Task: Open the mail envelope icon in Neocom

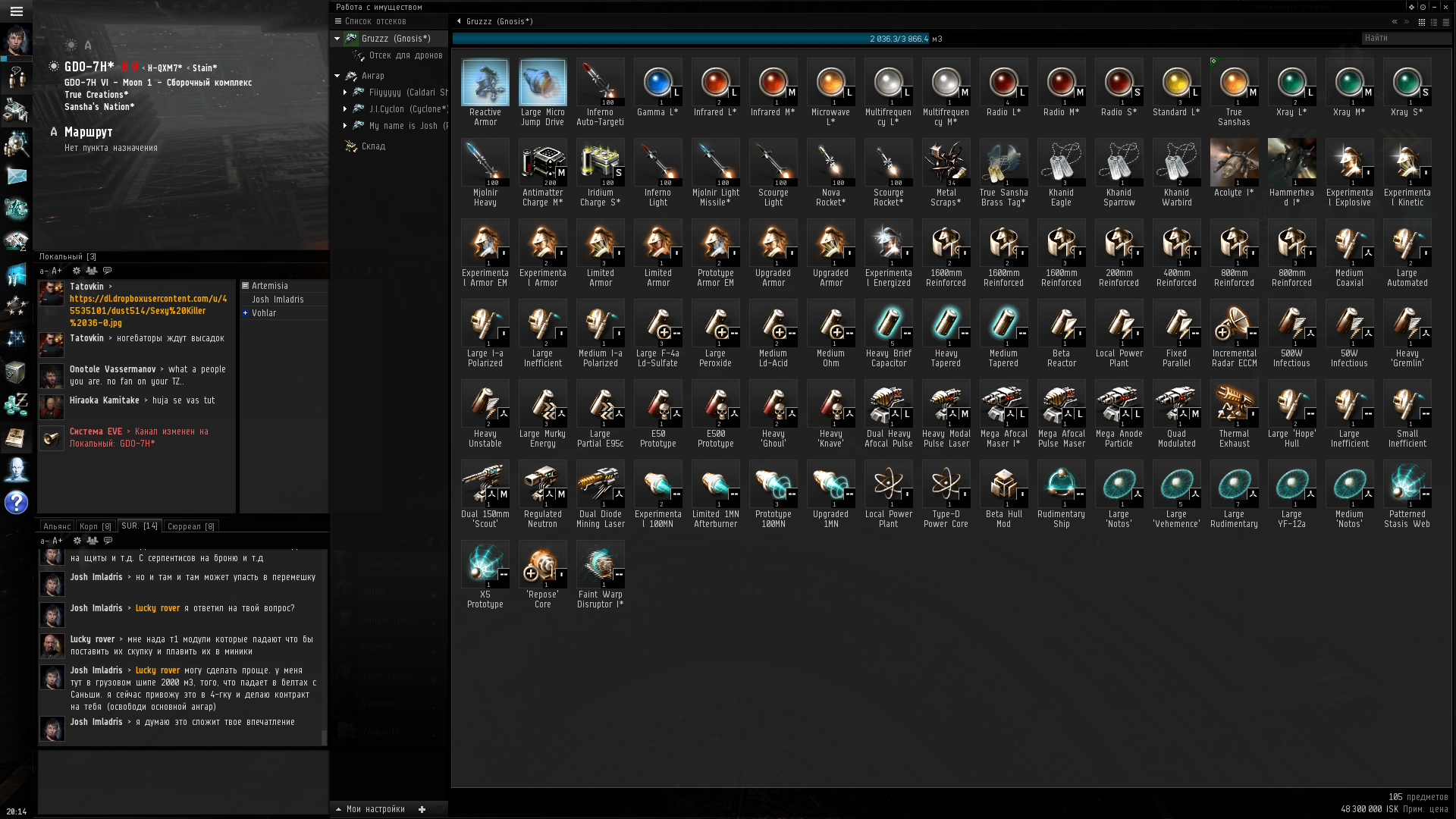Action: [16, 176]
